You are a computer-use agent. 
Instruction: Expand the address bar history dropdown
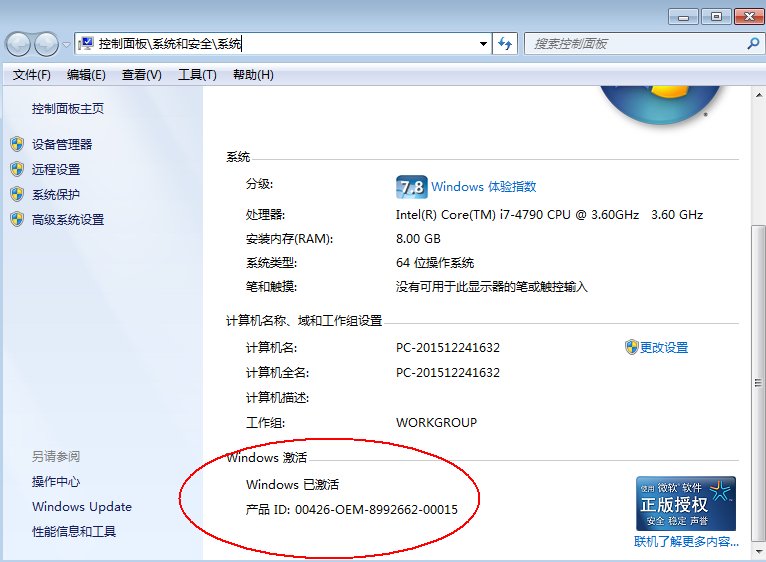coord(483,44)
